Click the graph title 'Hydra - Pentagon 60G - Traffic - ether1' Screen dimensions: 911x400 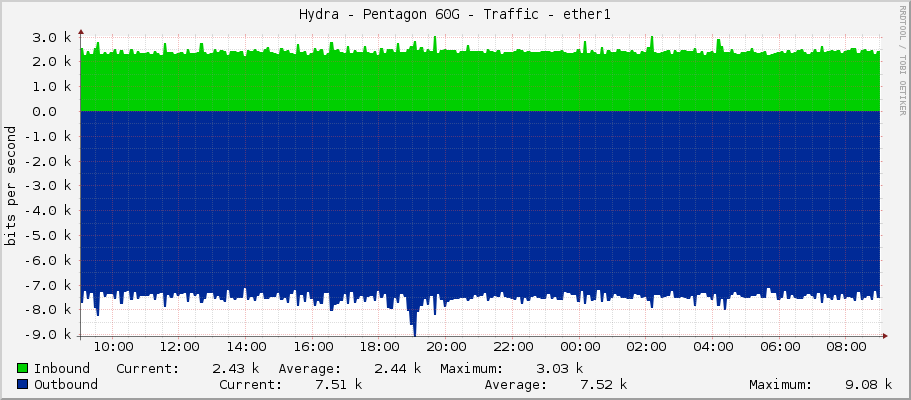click(455, 15)
